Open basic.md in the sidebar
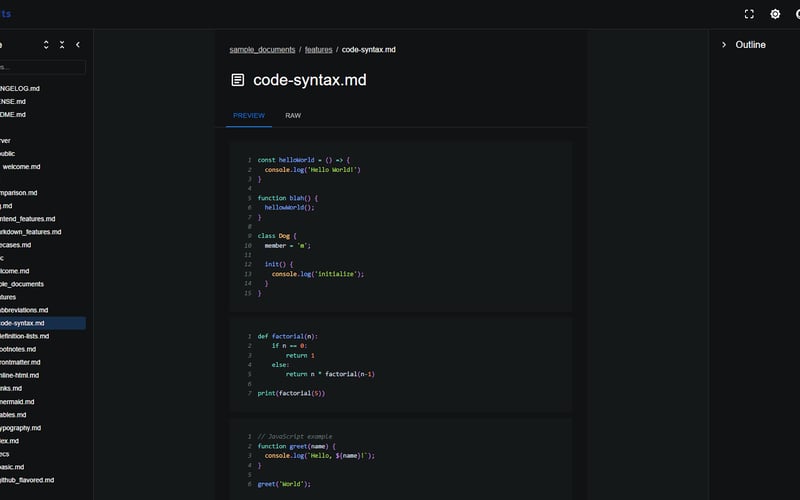 (x=12, y=467)
